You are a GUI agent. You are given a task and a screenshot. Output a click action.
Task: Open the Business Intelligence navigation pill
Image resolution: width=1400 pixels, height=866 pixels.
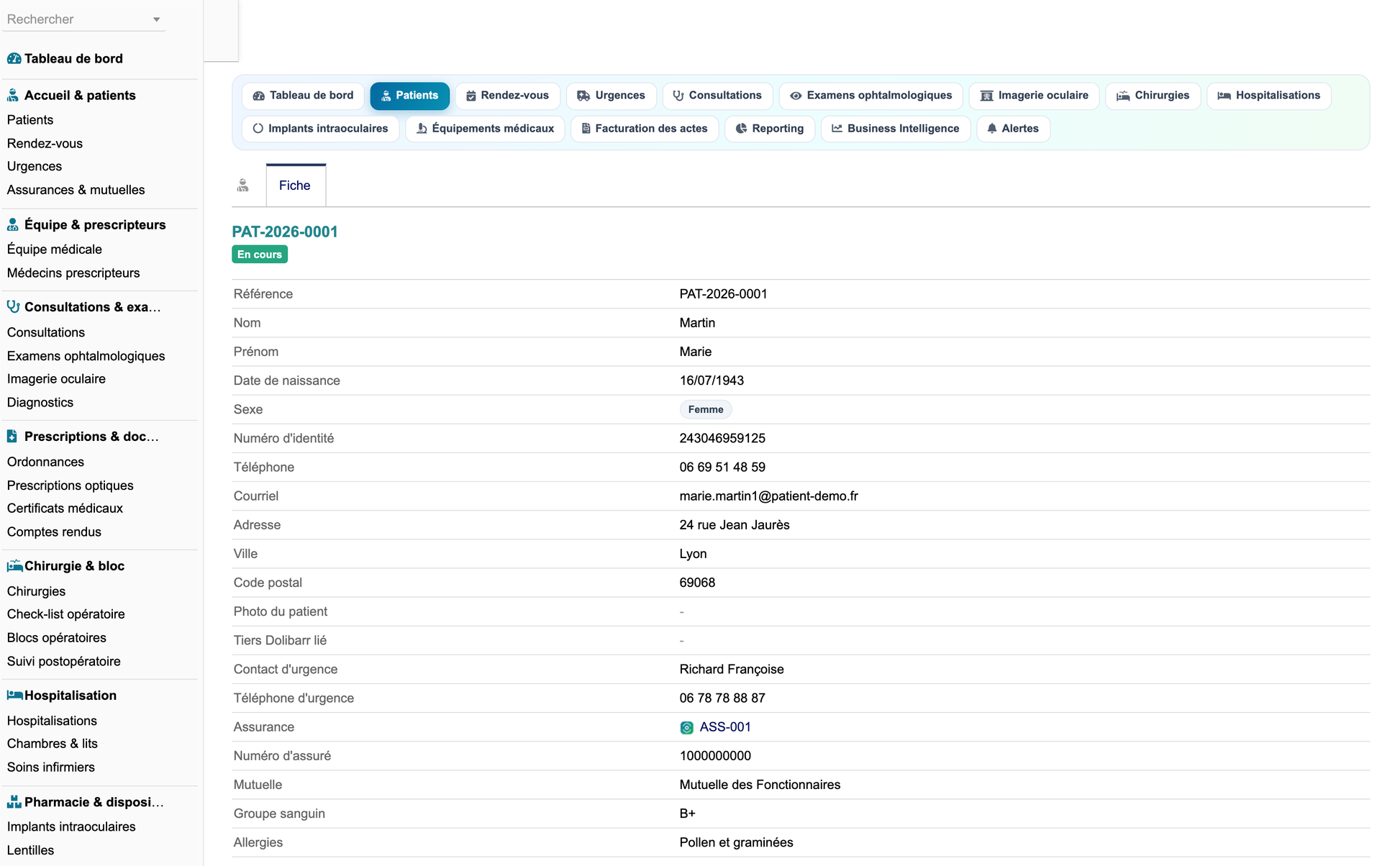pyautogui.click(x=896, y=129)
